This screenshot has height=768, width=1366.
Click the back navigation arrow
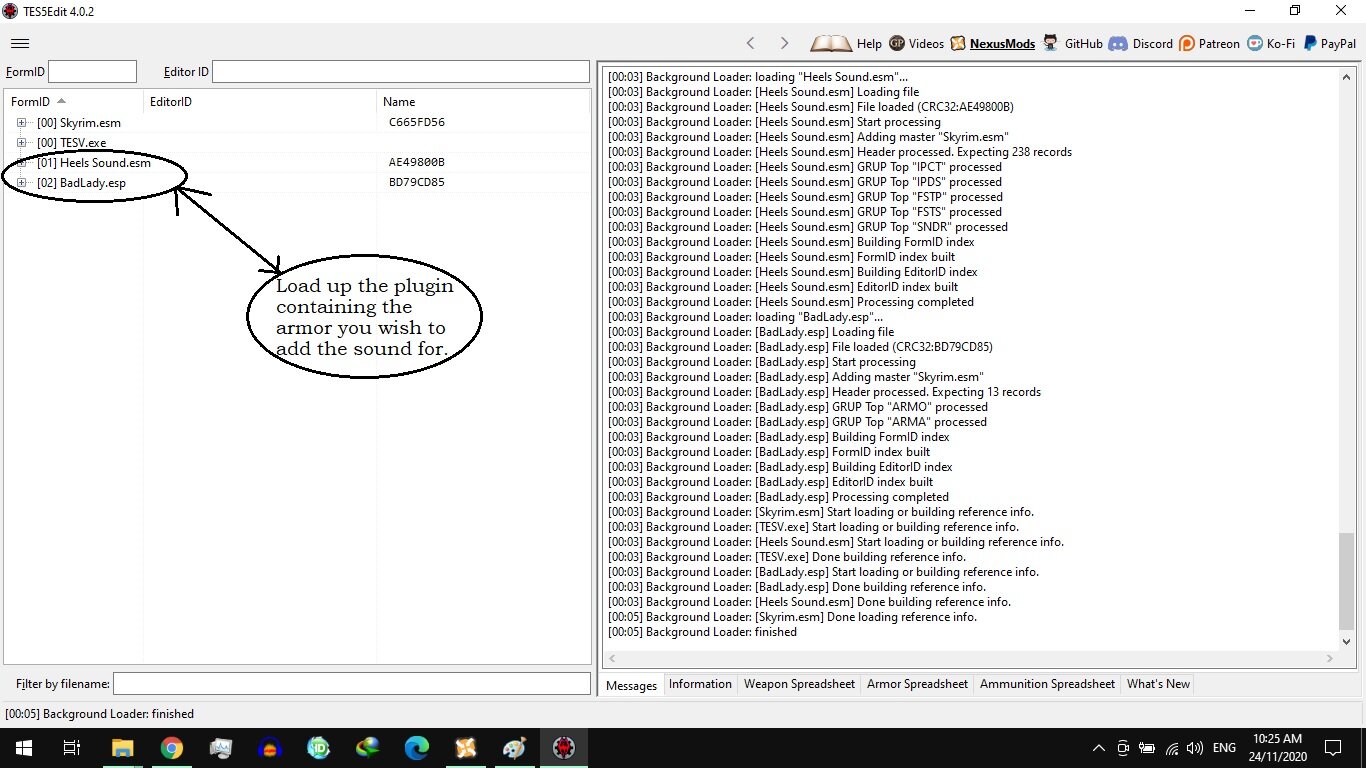[751, 43]
